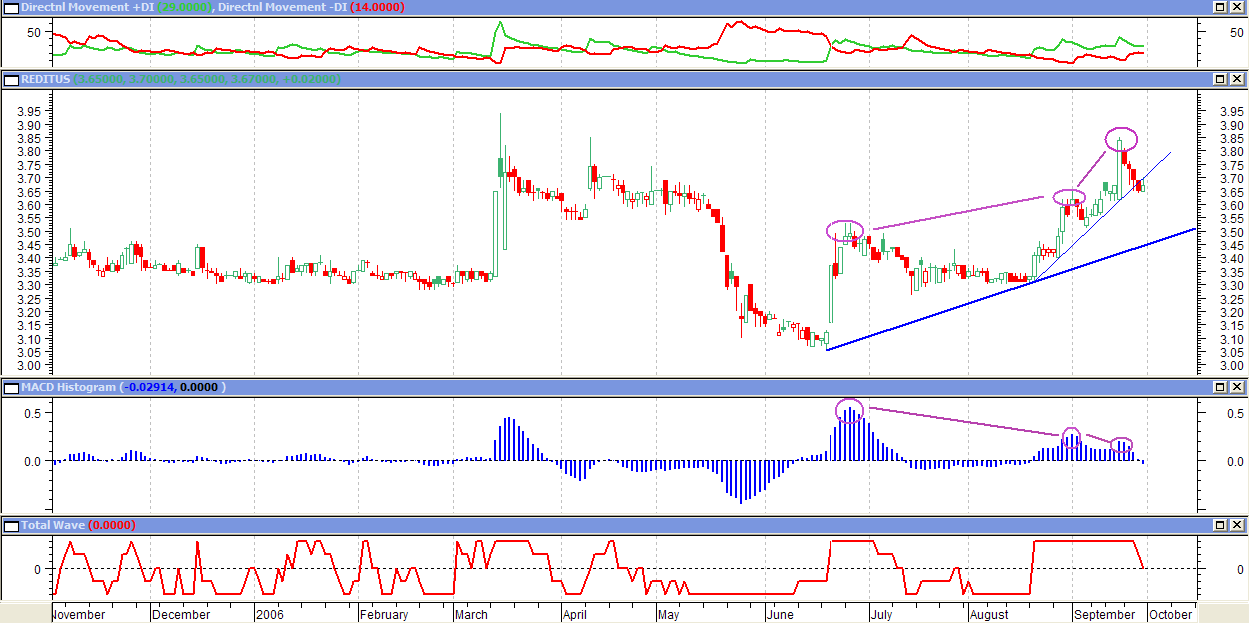Select the Total Wave title

click(x=53, y=525)
